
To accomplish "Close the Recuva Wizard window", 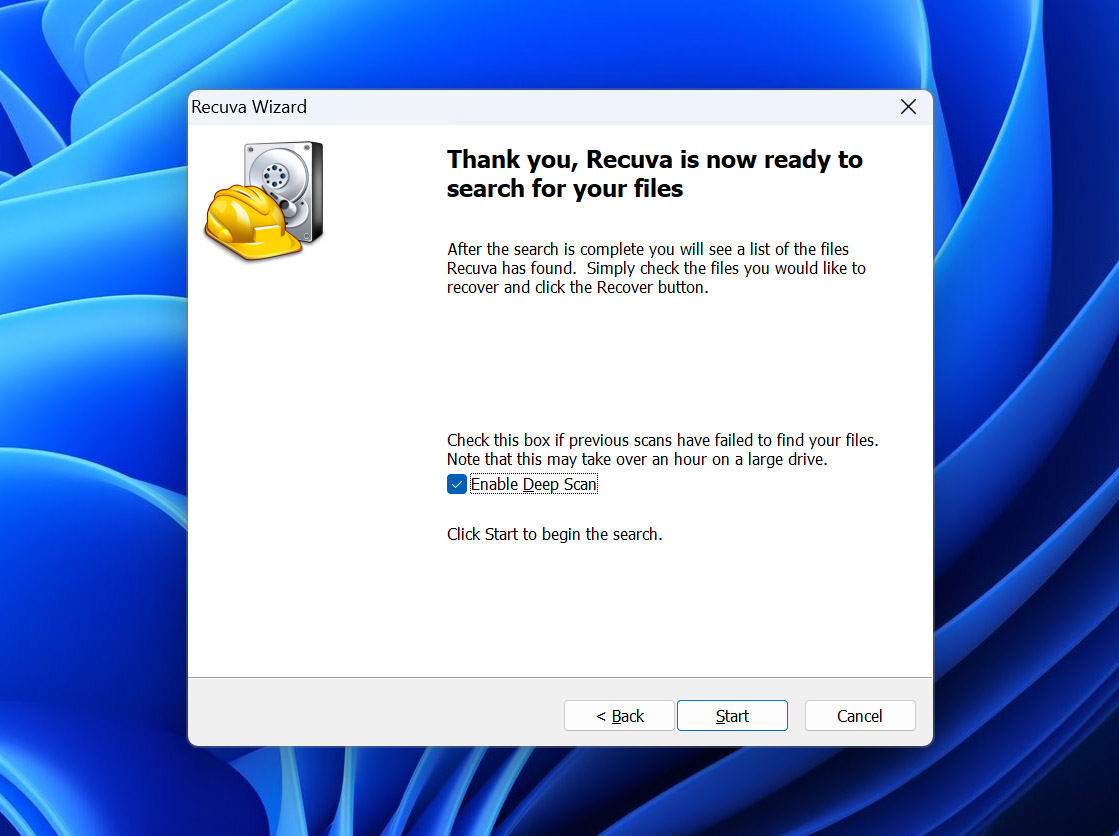I will [x=908, y=107].
